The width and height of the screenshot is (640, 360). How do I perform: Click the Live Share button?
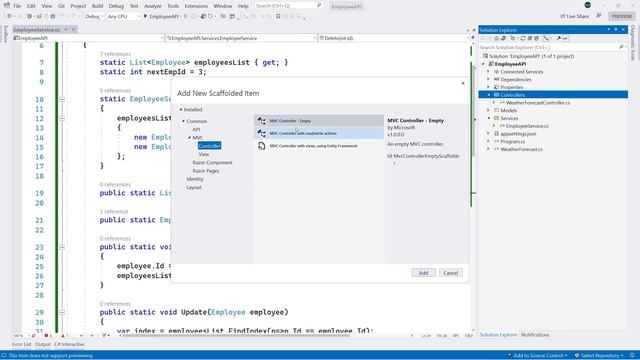pos(575,16)
